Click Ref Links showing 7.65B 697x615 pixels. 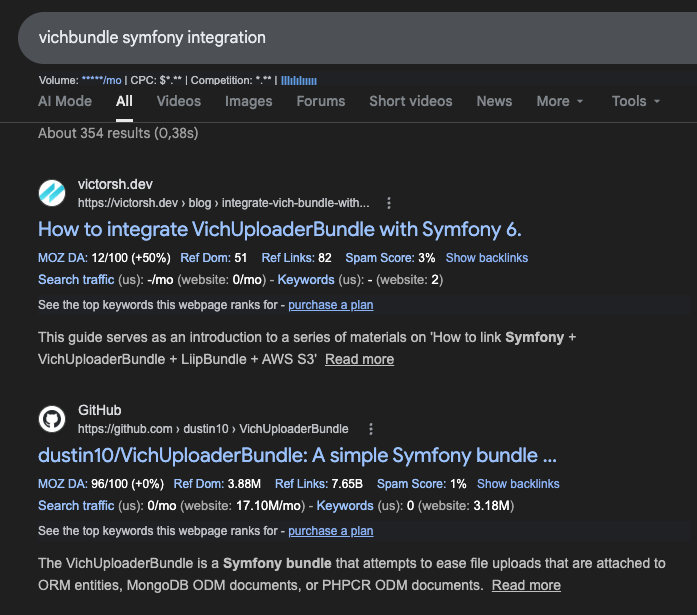coord(319,483)
